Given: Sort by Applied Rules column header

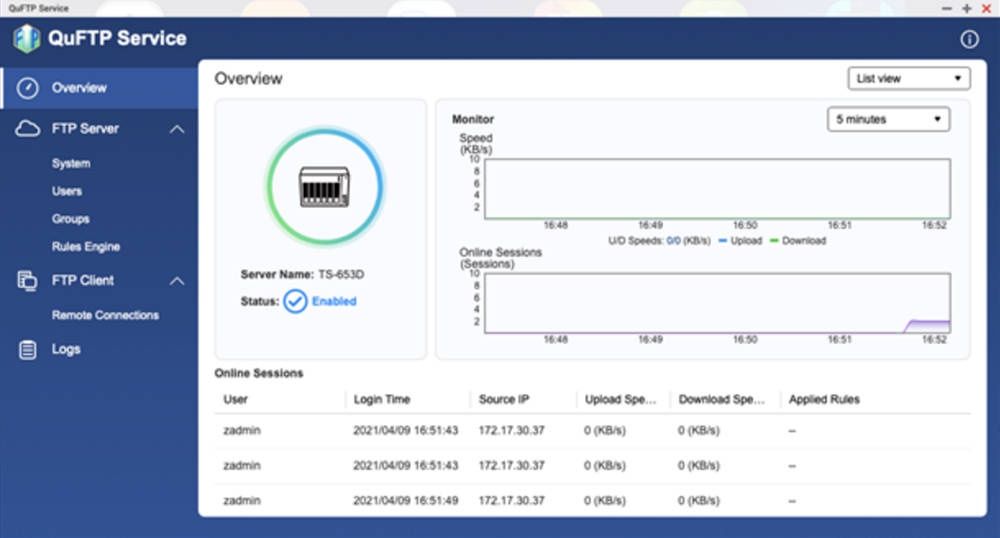Looking at the screenshot, I should (824, 400).
